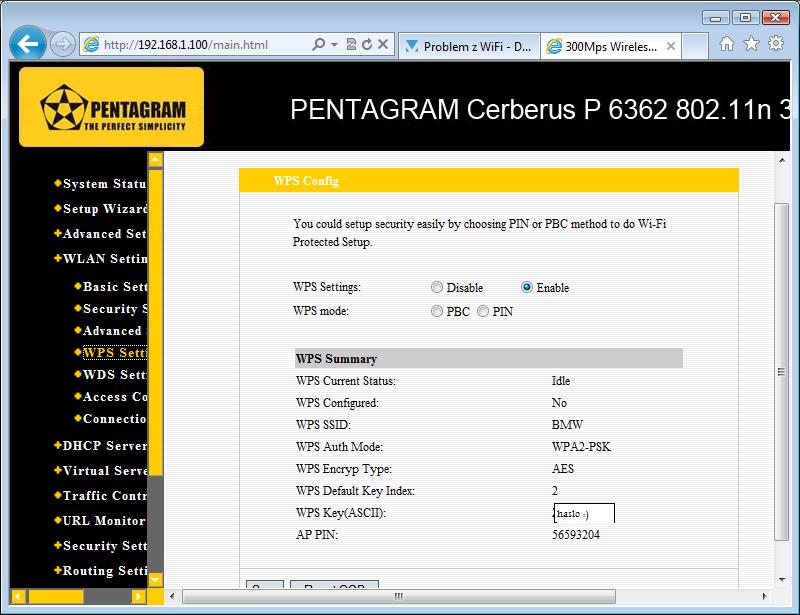Image resolution: width=800 pixels, height=615 pixels.
Task: Click the search magnifier in address bar
Action: pos(318,44)
